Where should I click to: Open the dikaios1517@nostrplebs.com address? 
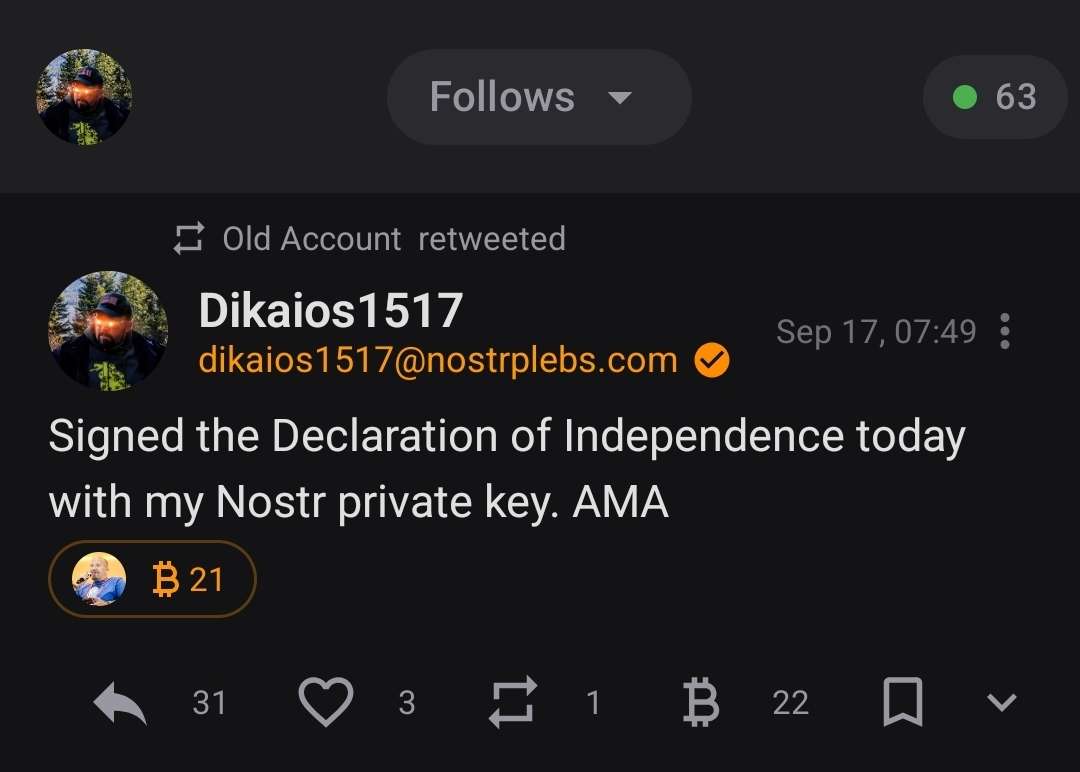[438, 360]
